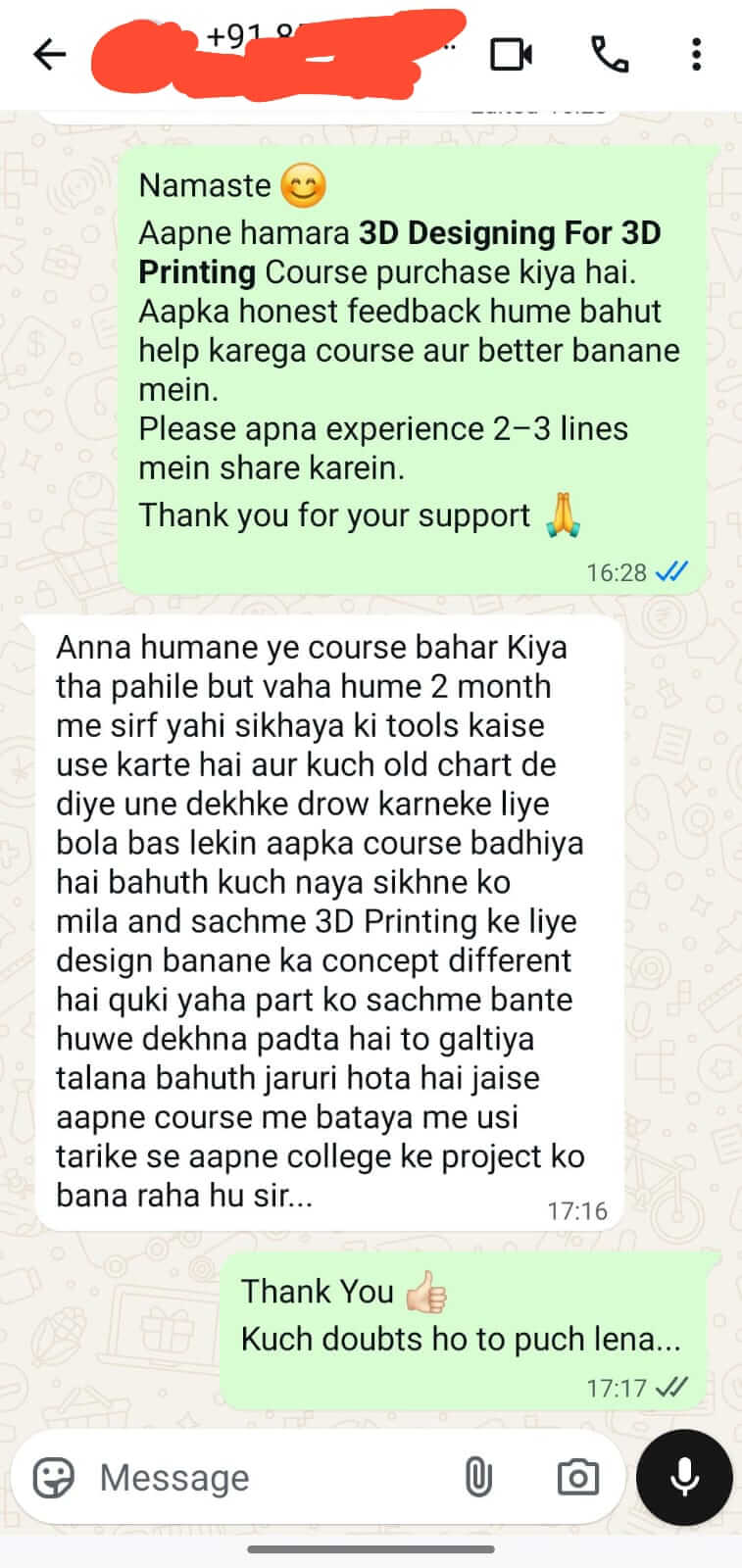Image resolution: width=742 pixels, height=1568 pixels.
Task: Tap the 17:17 message ticks
Action: pyautogui.click(x=671, y=1388)
